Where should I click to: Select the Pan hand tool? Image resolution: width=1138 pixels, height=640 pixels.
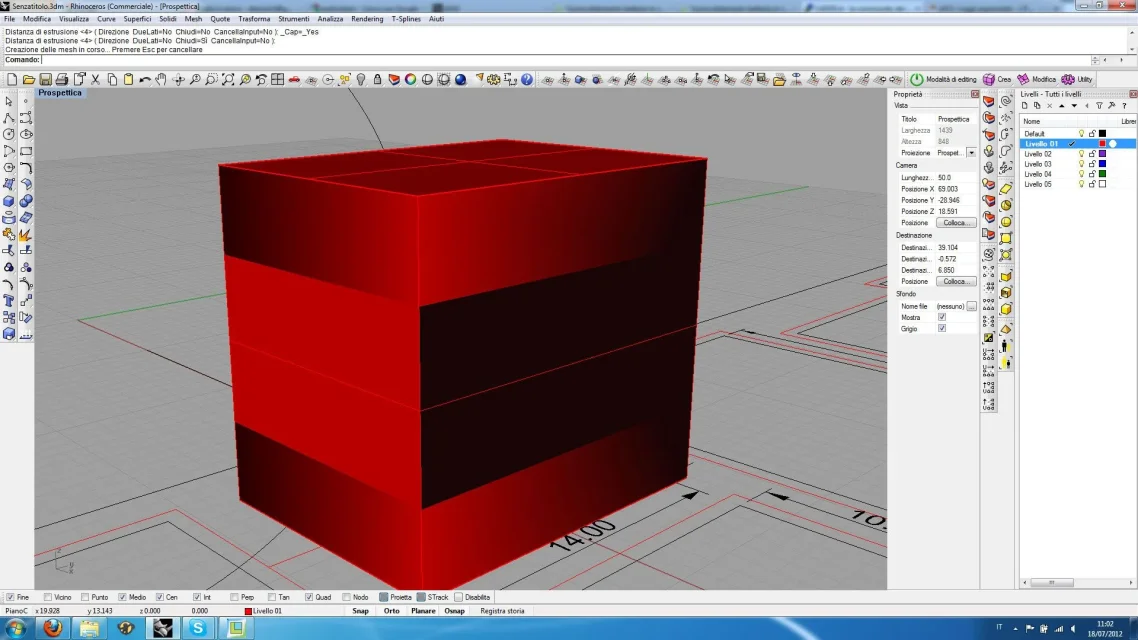[x=161, y=79]
